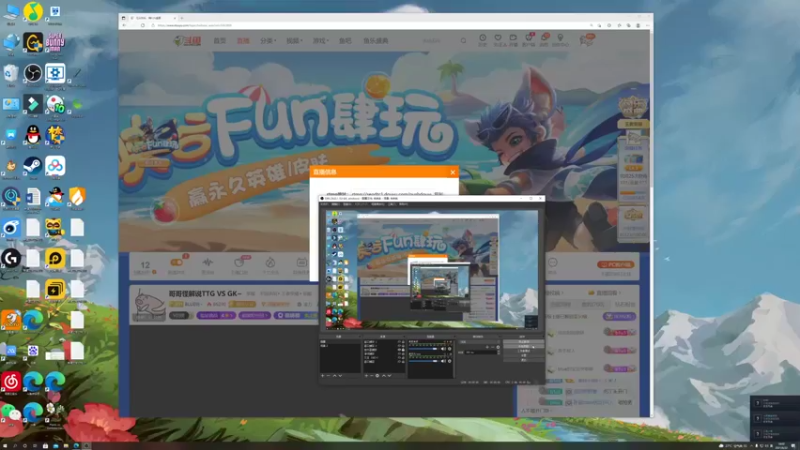Screen dimensions: 800x450
Task: Launch Steam from the desktop
Action: click(x=33, y=166)
